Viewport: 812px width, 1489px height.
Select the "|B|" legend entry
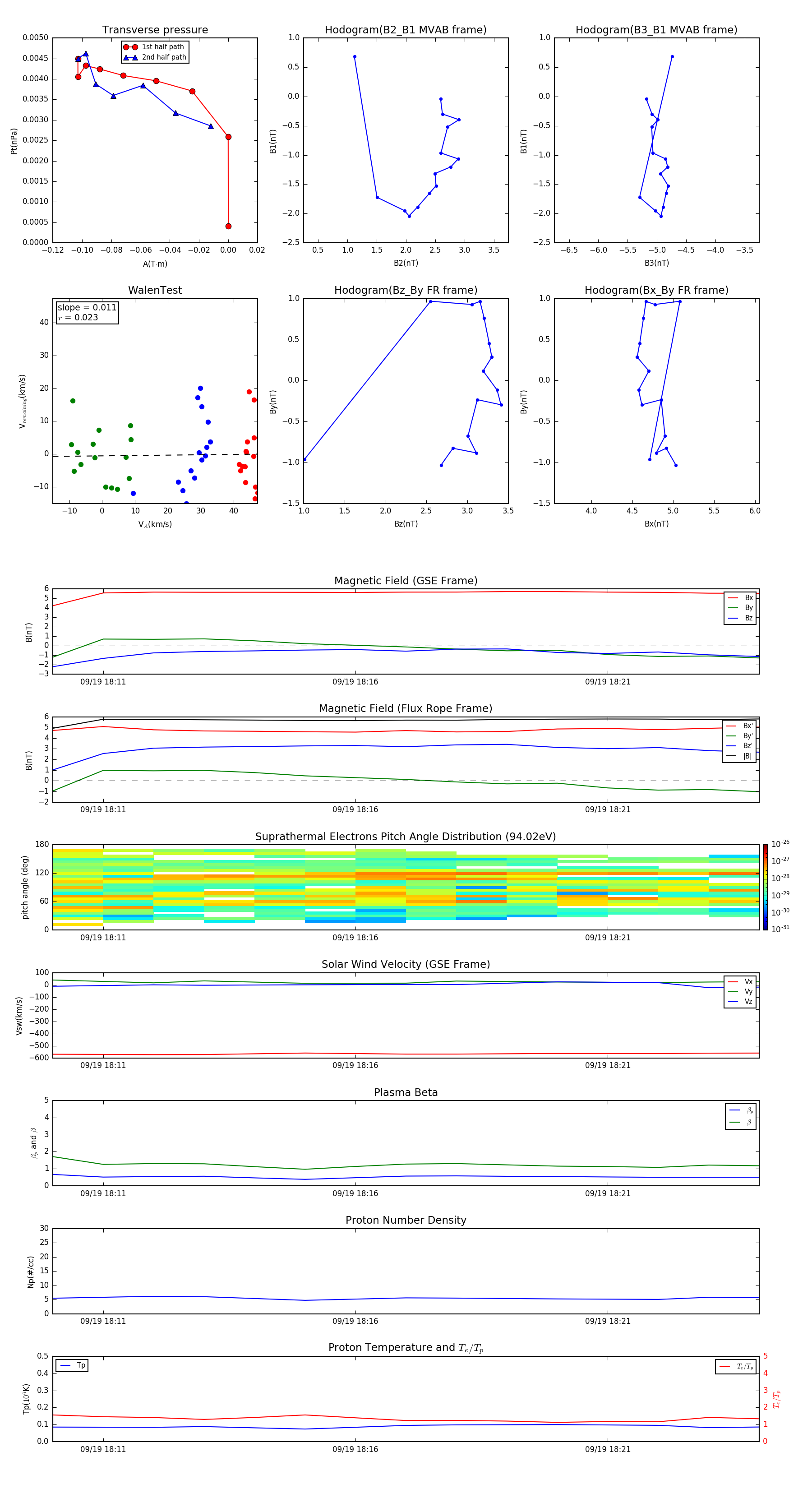[740, 756]
